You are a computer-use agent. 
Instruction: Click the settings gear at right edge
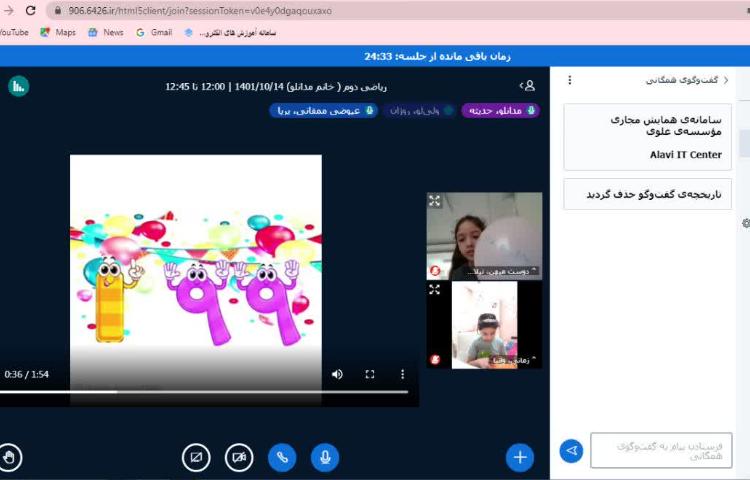[x=746, y=223]
